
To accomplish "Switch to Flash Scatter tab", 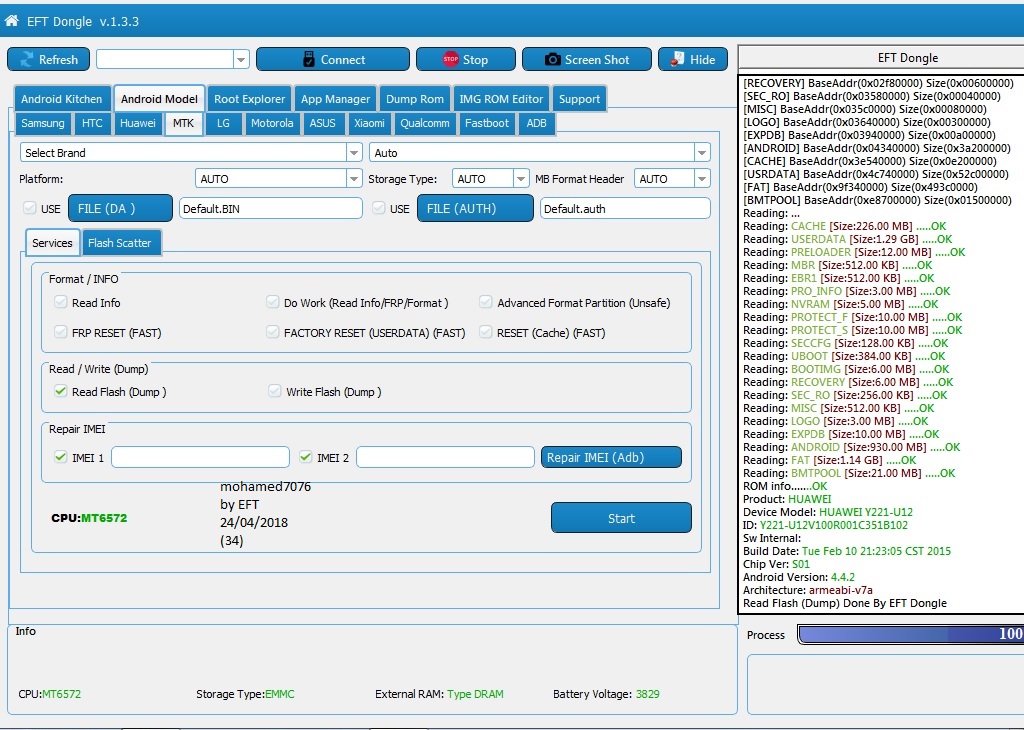I will point(120,243).
